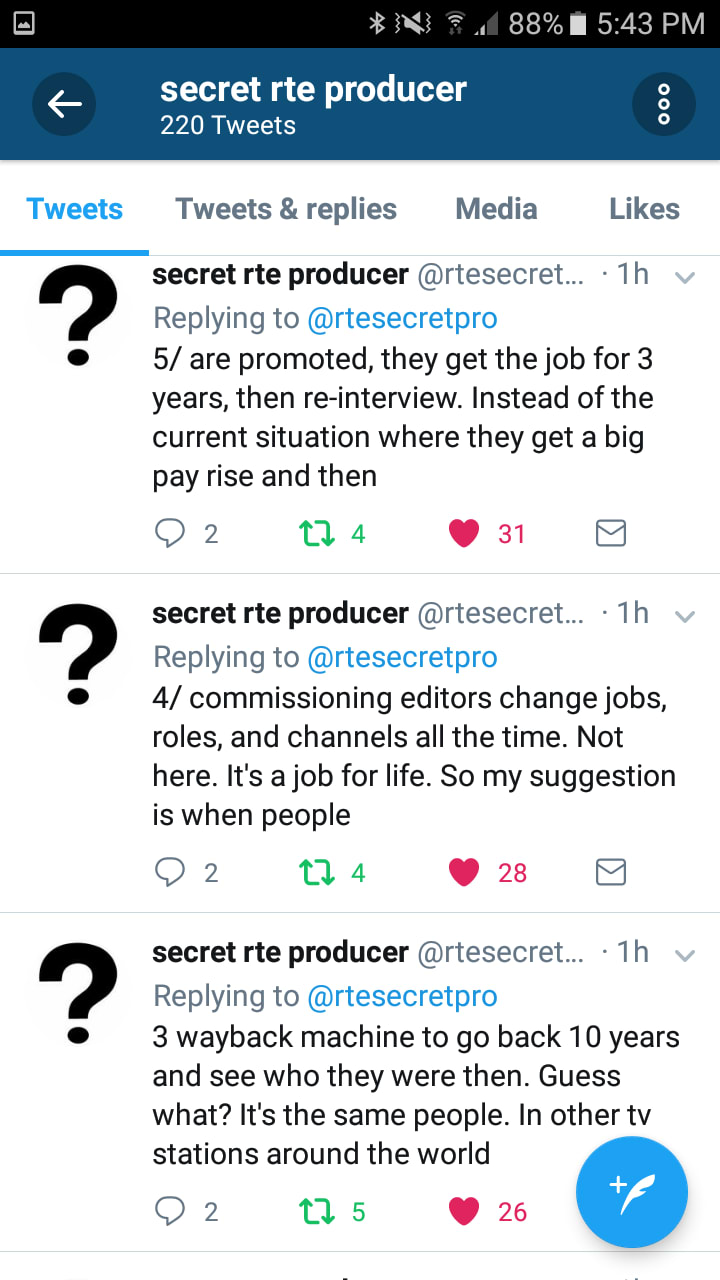Retweet the 5/ tweet
The image size is (720, 1280).
[317, 534]
